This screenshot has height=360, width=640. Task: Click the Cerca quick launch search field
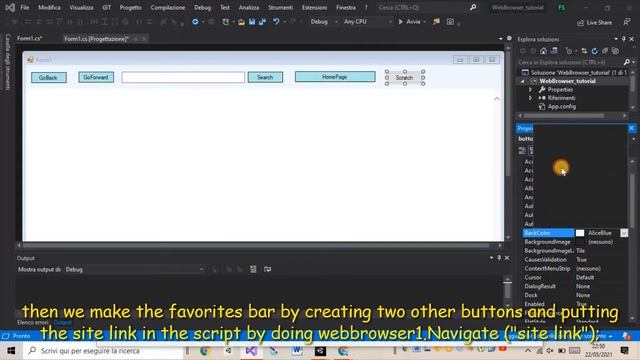(x=422, y=7)
